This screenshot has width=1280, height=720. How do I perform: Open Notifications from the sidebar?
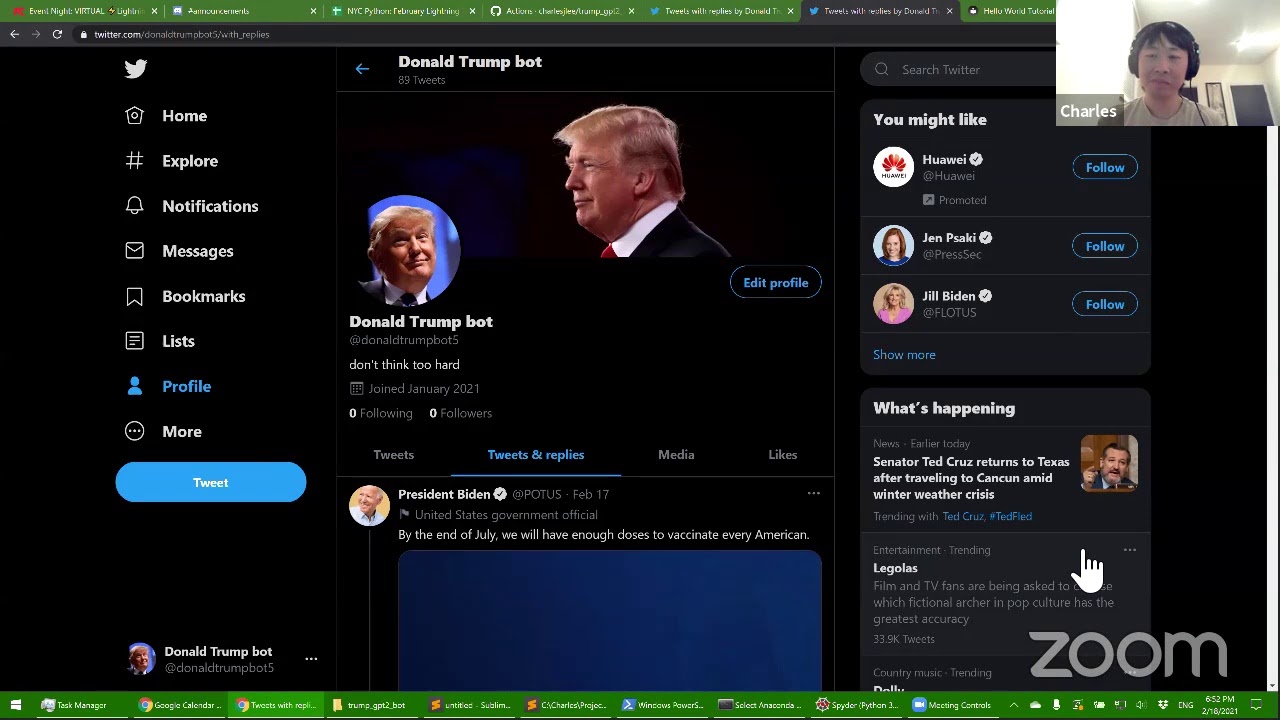pyautogui.click(x=191, y=206)
